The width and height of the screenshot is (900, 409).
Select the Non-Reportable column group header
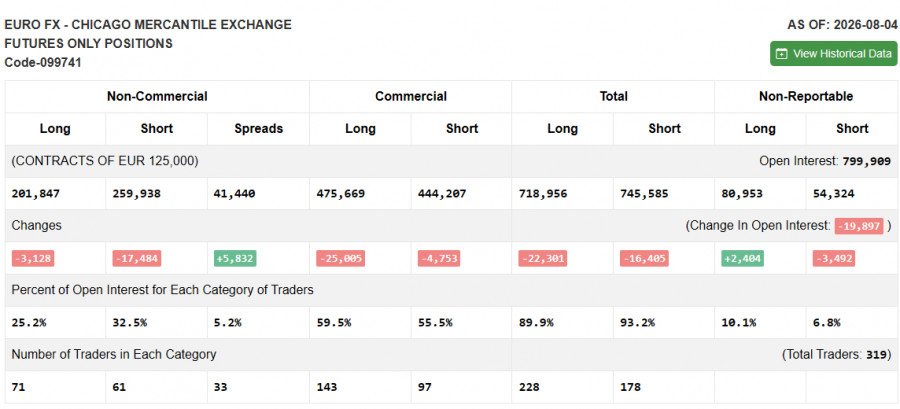(806, 96)
